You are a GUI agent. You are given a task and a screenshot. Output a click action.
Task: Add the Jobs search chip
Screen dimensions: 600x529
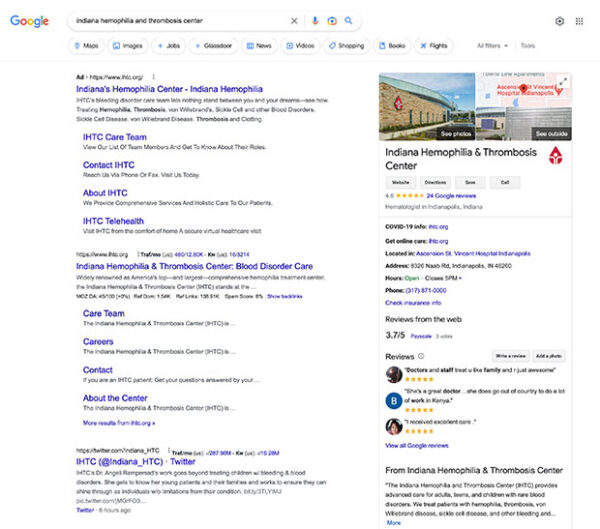tap(169, 46)
